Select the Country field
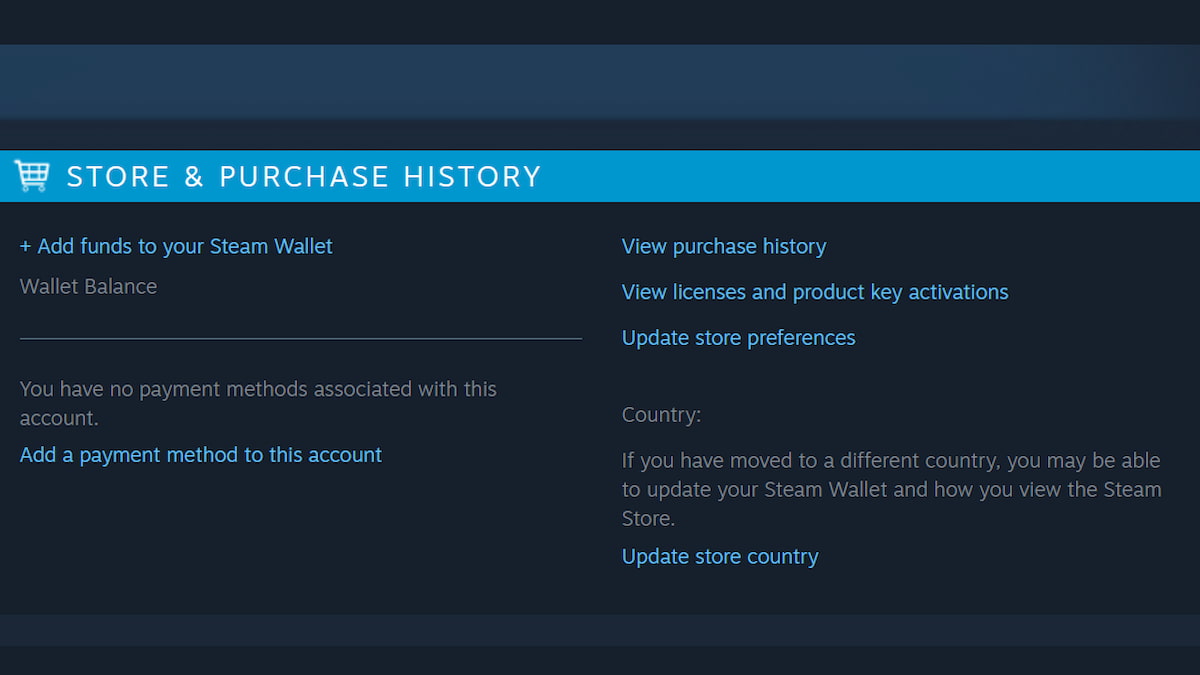Image resolution: width=1200 pixels, height=675 pixels. (661, 414)
